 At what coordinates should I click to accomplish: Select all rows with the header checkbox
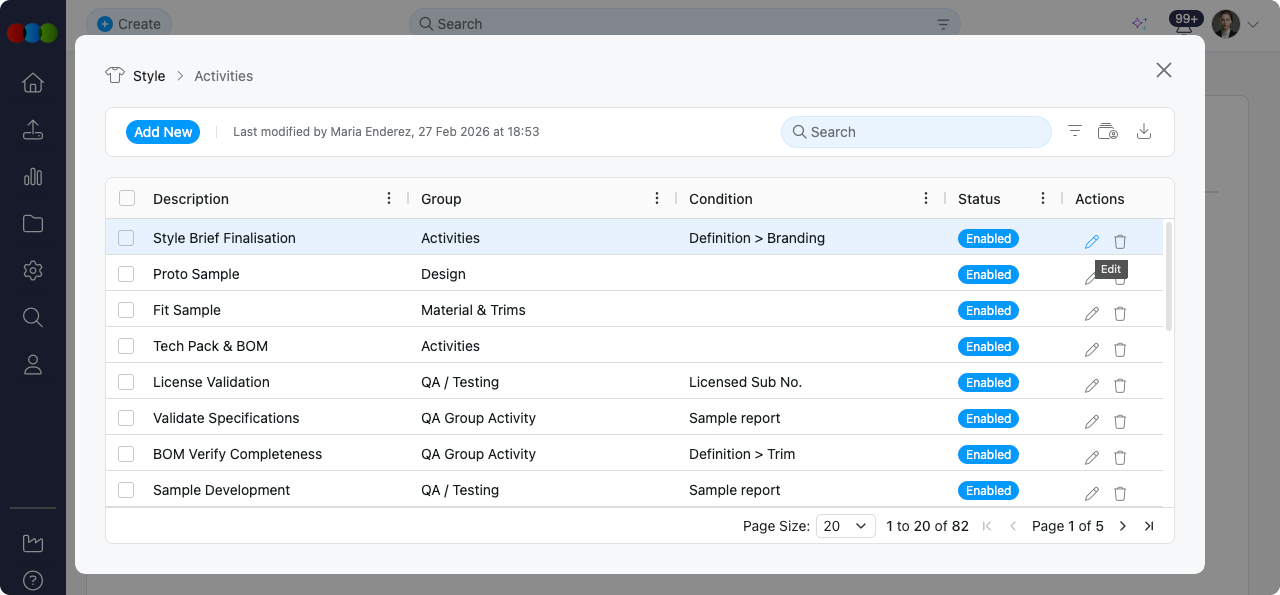[127, 198]
